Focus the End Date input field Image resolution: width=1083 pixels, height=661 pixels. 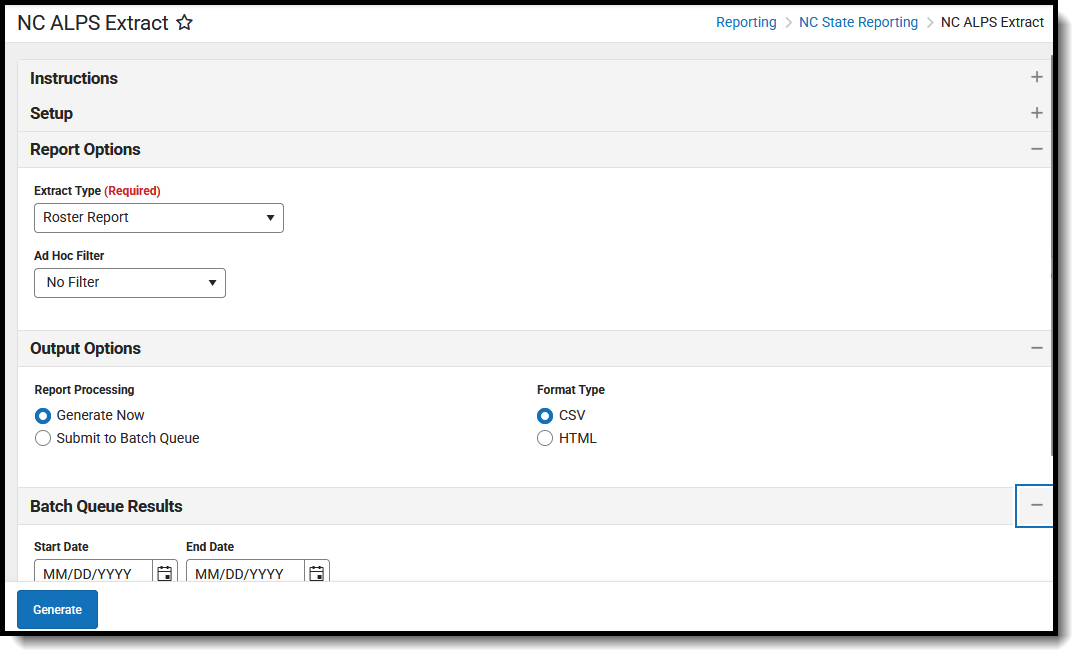pos(247,573)
